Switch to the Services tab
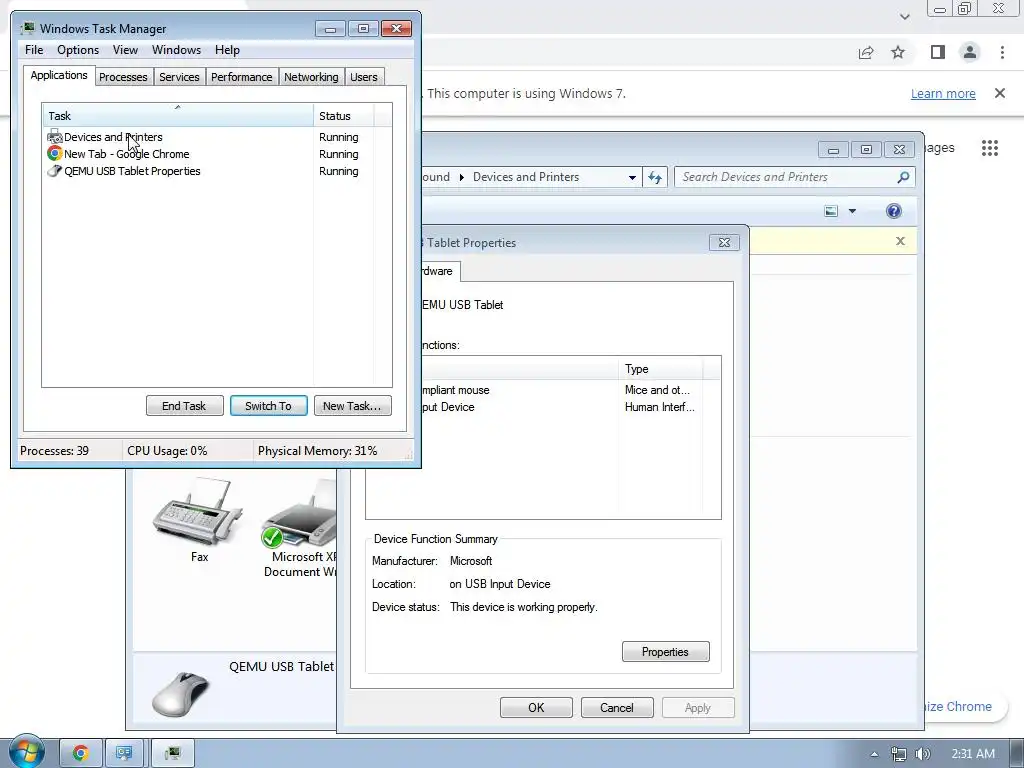Screen dimensions: 1024x768 click(179, 77)
